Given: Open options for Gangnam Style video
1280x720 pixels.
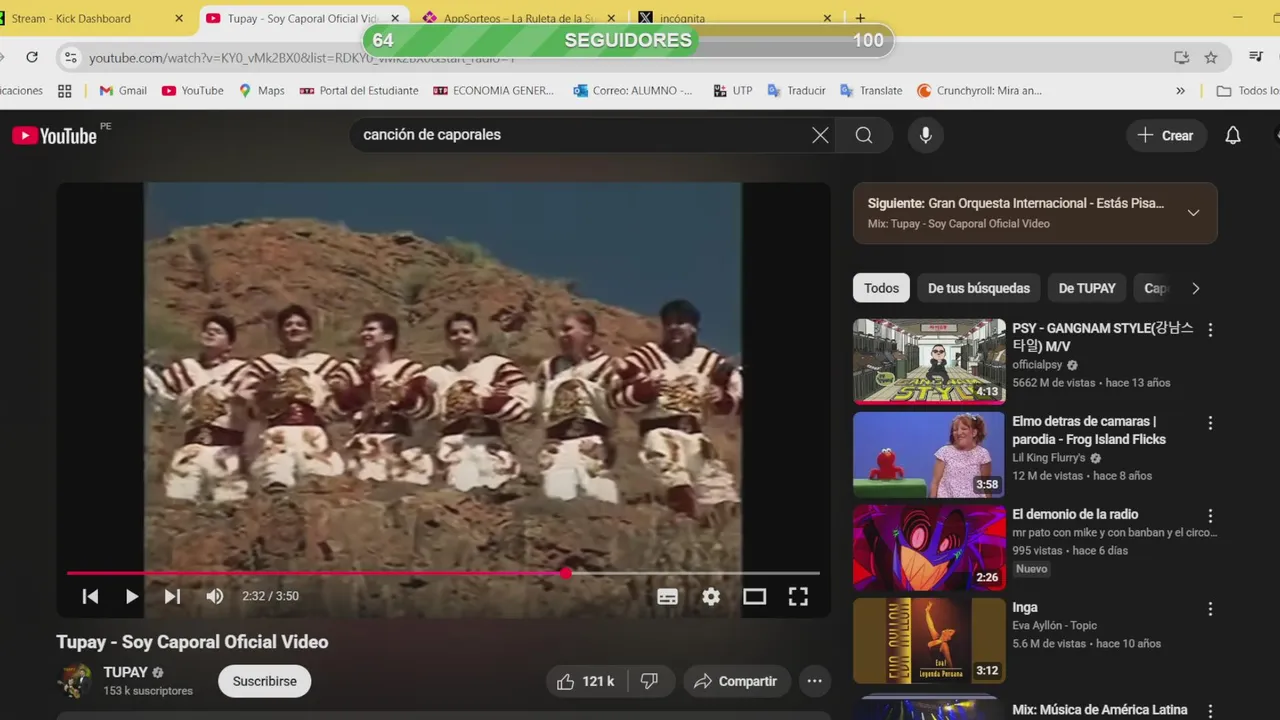Looking at the screenshot, I should click(x=1210, y=330).
